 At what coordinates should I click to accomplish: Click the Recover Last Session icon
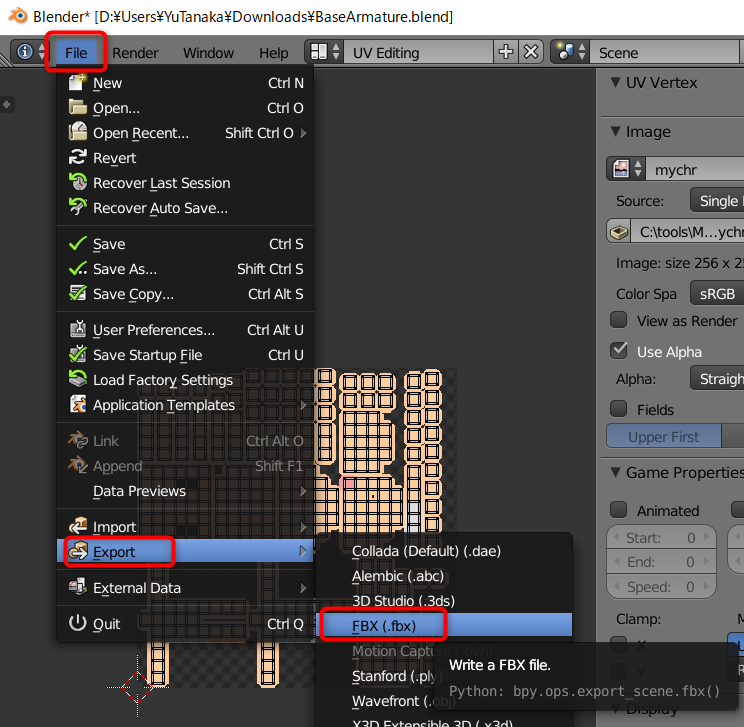pos(77,183)
